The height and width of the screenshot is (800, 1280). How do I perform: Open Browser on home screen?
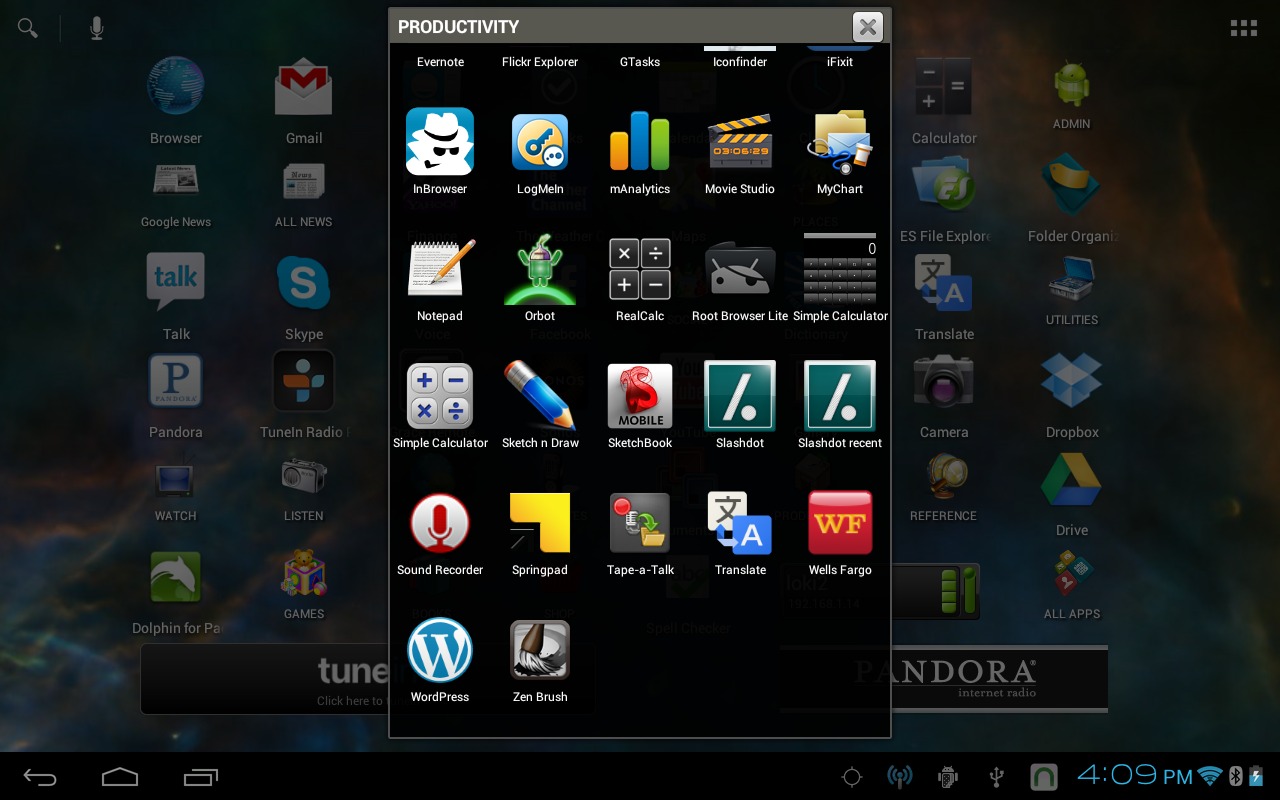(x=176, y=101)
